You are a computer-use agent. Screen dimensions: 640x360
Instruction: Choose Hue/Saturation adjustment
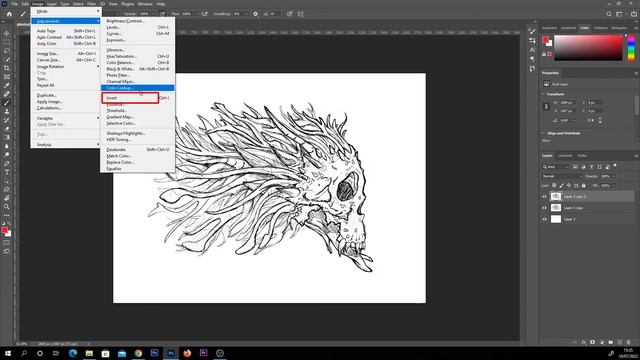point(138,56)
